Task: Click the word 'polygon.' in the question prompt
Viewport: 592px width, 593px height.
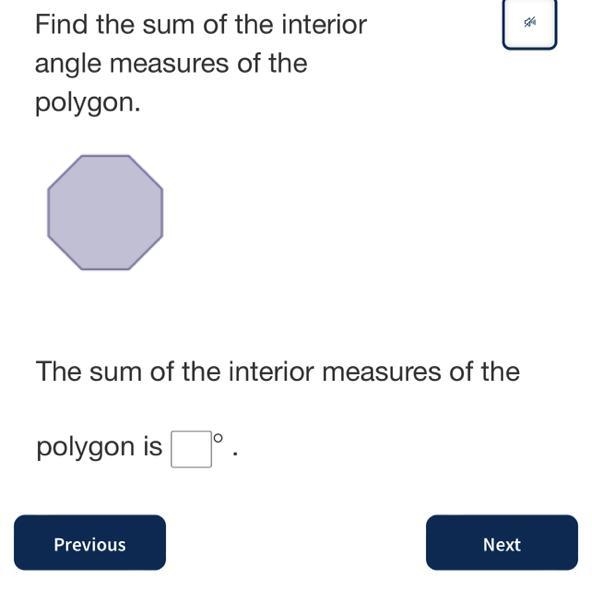Action: 88,103
